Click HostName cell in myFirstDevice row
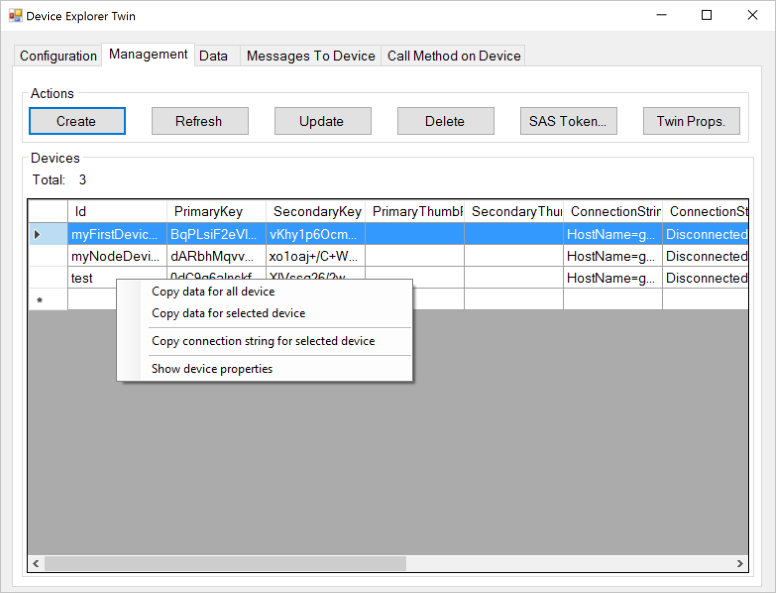This screenshot has height=593, width=776. pyautogui.click(x=613, y=234)
